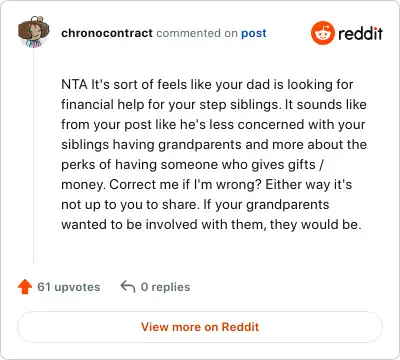The width and height of the screenshot is (400, 360).
Task: Open chronocontract's avatar image
Action: coord(33,32)
